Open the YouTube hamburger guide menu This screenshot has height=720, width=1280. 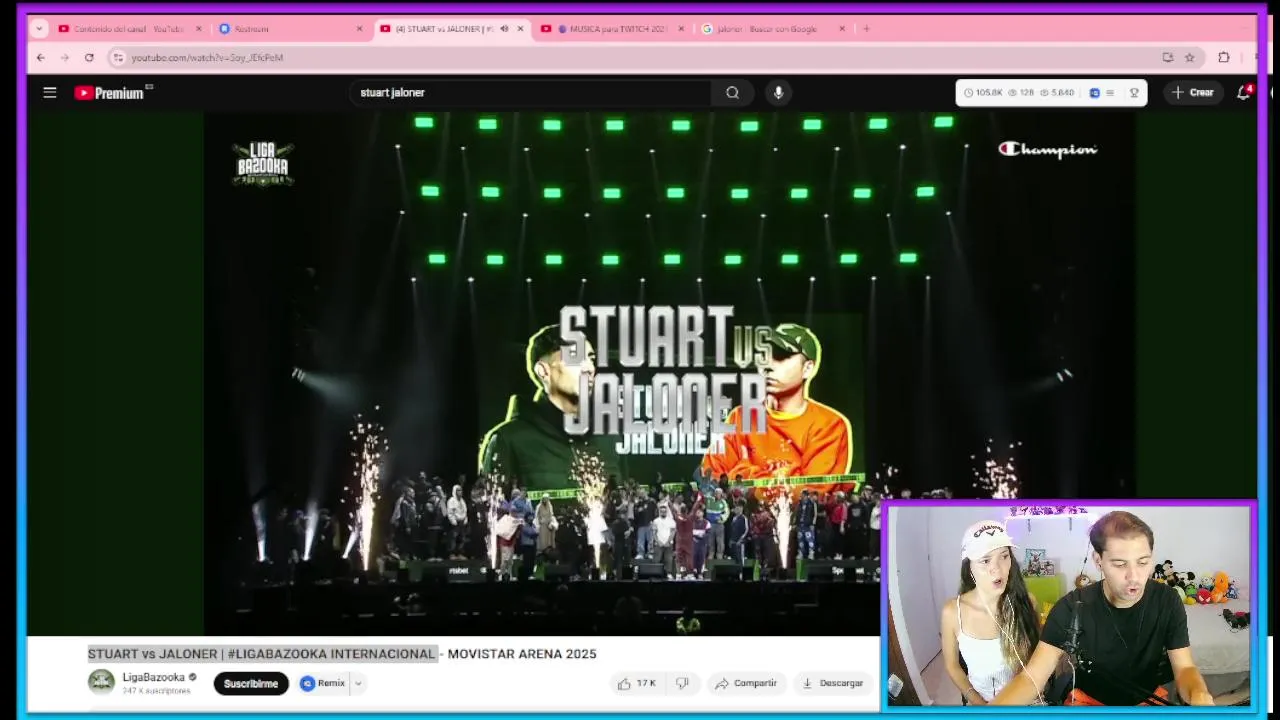point(50,93)
